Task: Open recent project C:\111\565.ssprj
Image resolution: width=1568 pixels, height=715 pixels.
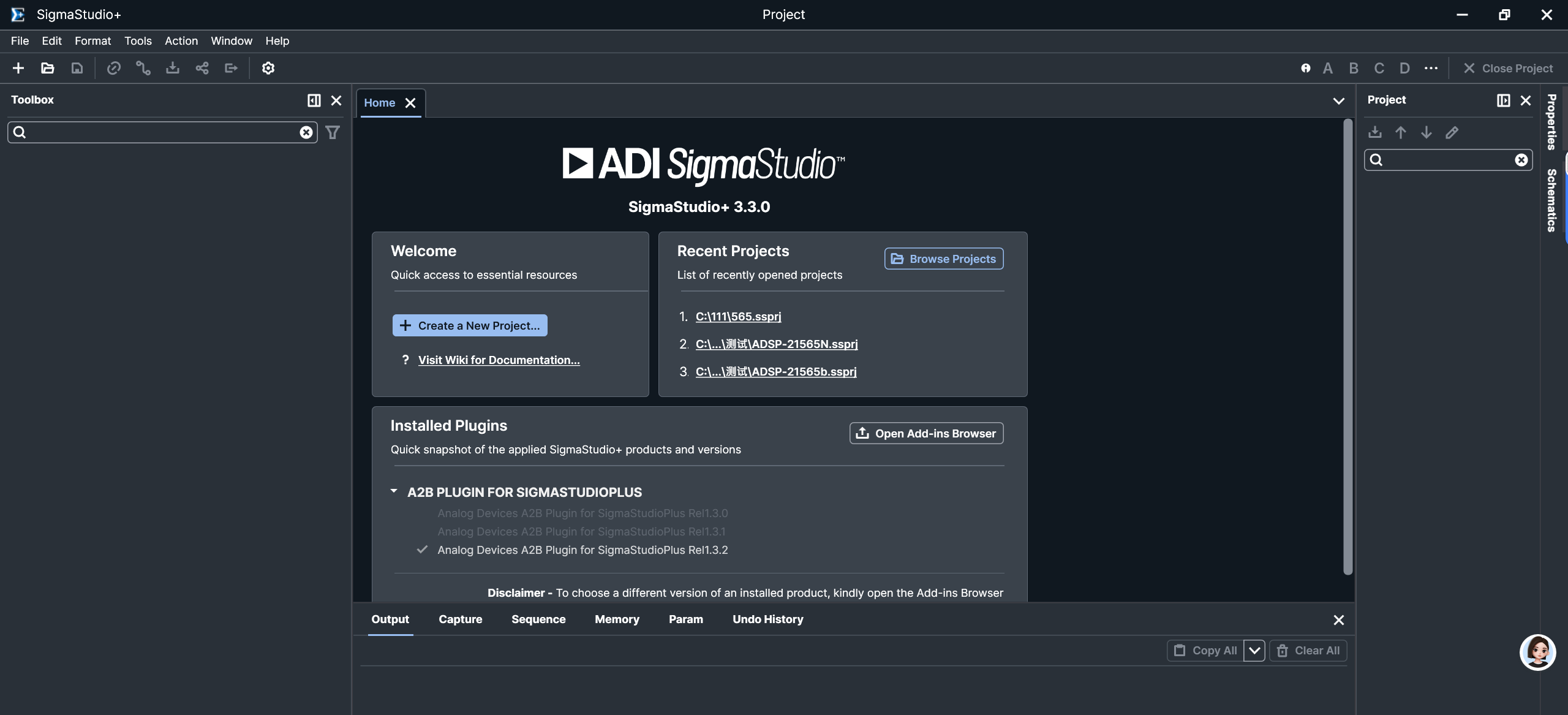Action: point(738,317)
